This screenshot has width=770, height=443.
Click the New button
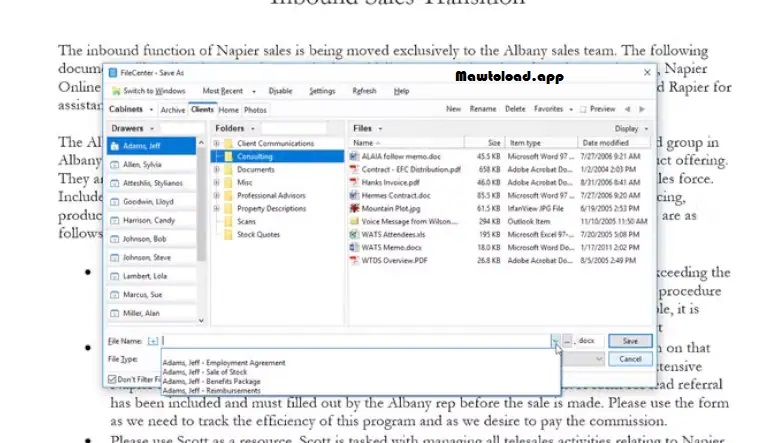click(x=453, y=109)
